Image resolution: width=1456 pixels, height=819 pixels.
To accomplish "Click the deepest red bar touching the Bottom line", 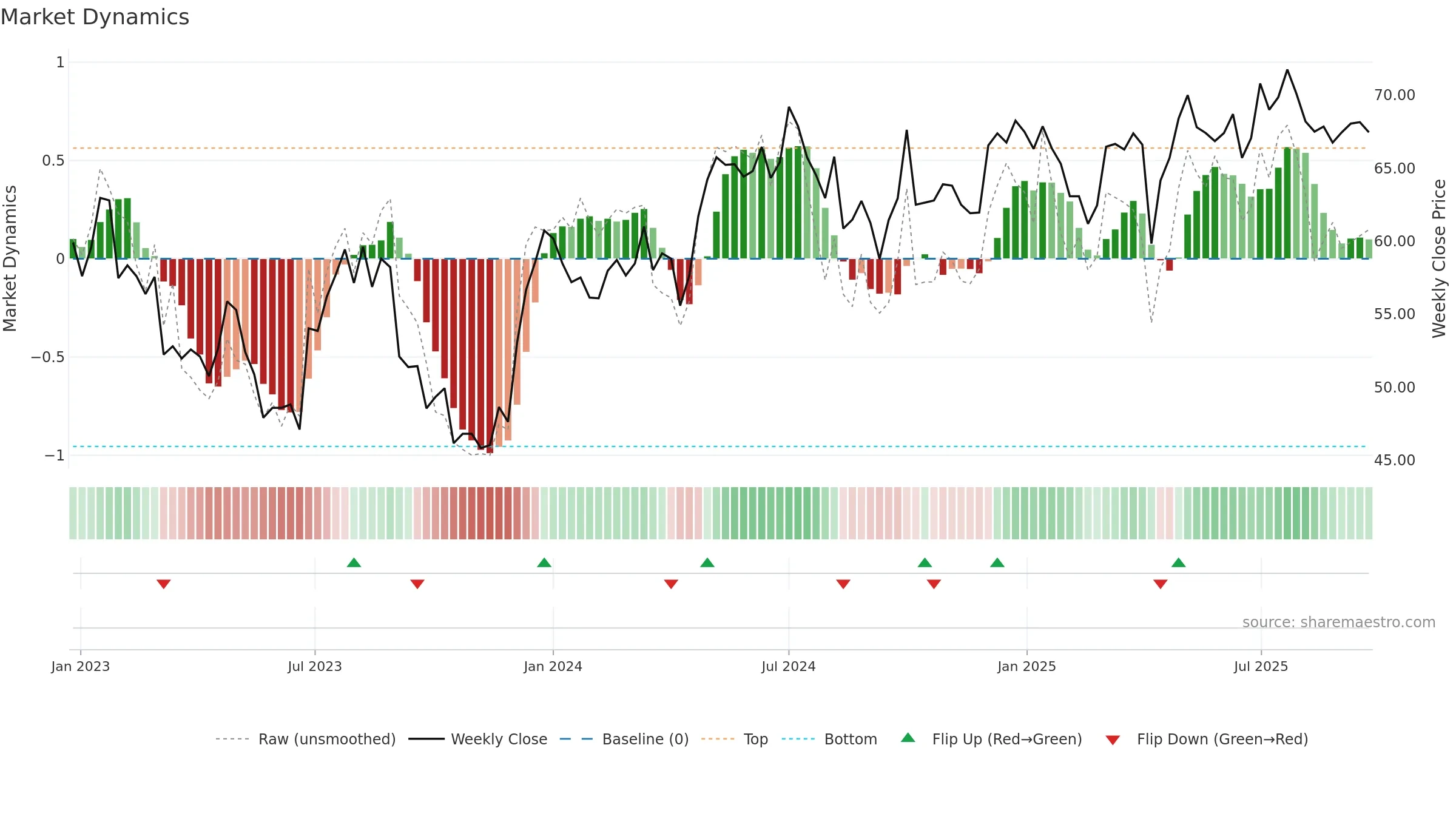I will (x=490, y=356).
